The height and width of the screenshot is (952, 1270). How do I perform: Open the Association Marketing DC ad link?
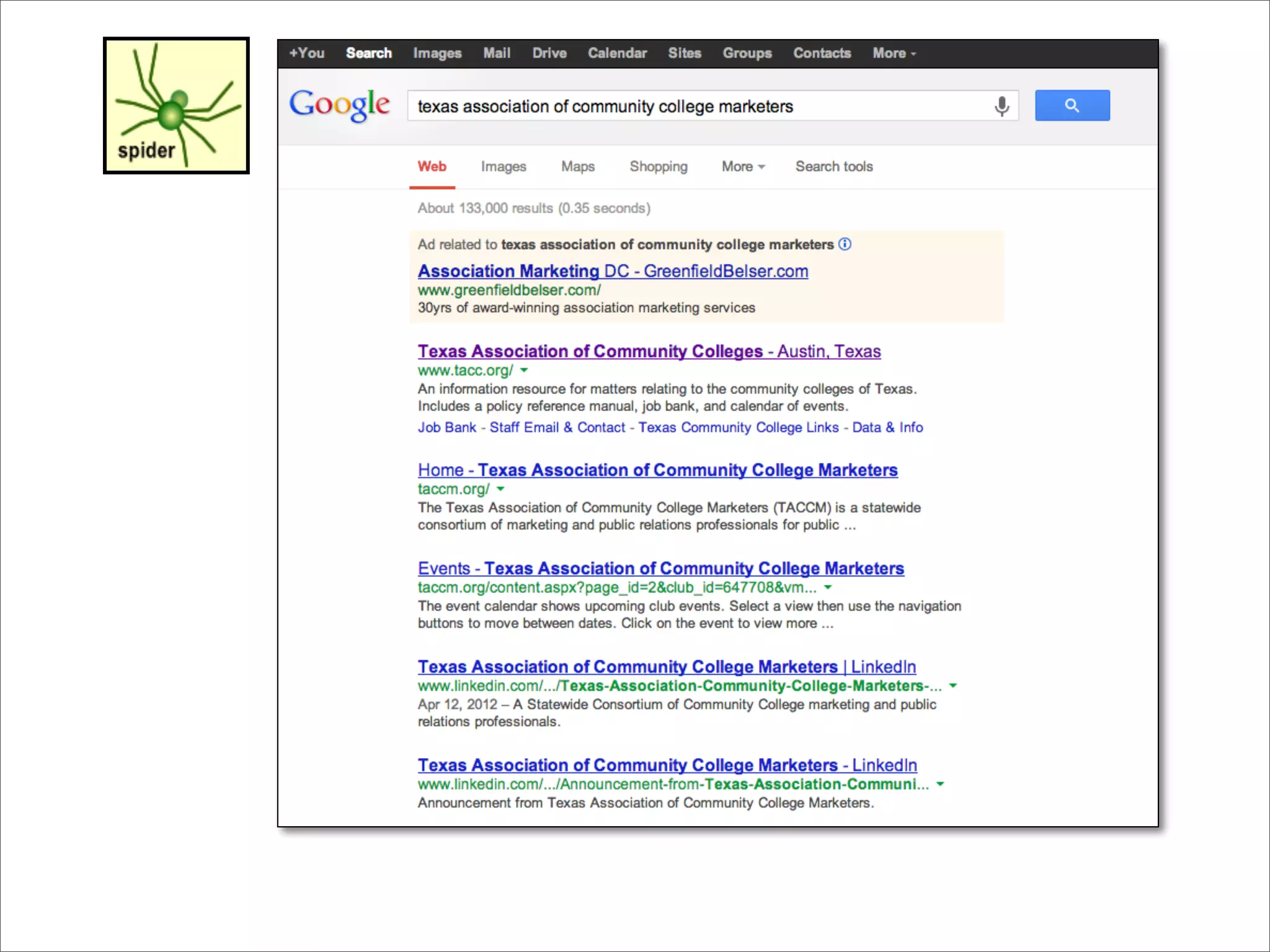tap(612, 271)
